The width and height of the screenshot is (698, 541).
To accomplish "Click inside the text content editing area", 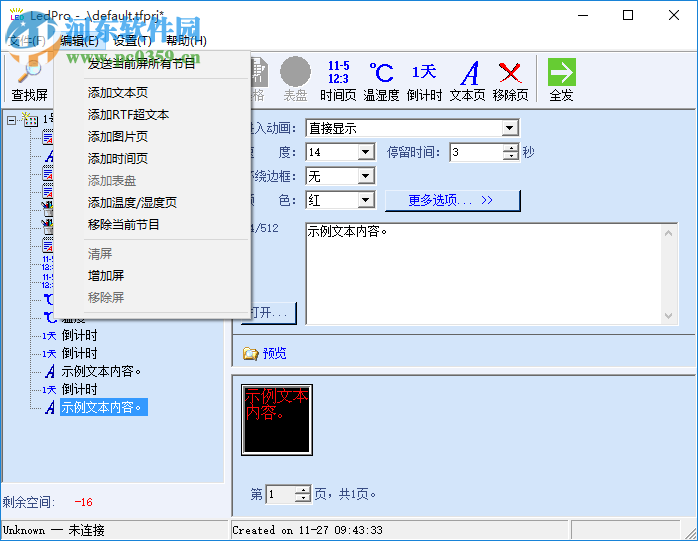I will (484, 274).
